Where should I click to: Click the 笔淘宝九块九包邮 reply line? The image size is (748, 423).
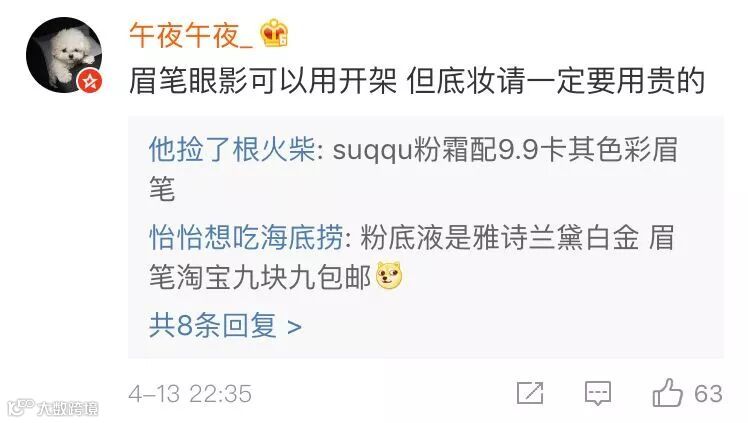260,277
